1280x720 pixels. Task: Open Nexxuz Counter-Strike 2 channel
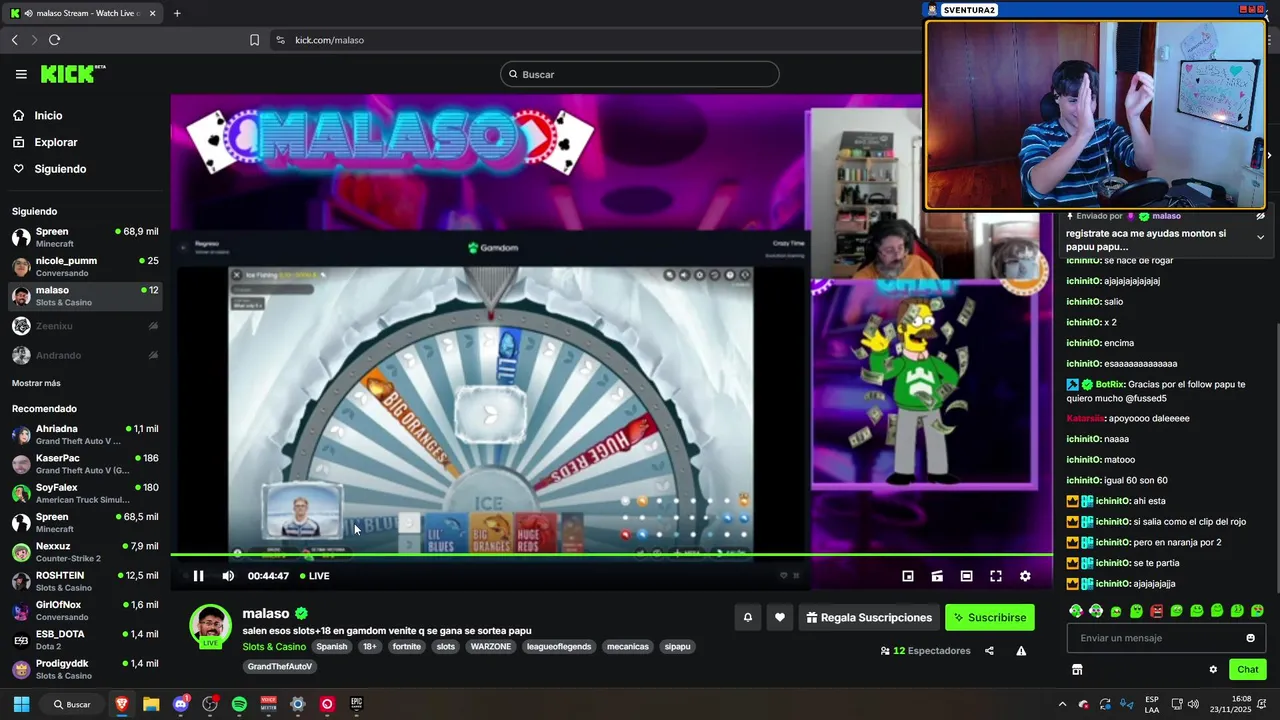[84, 552]
